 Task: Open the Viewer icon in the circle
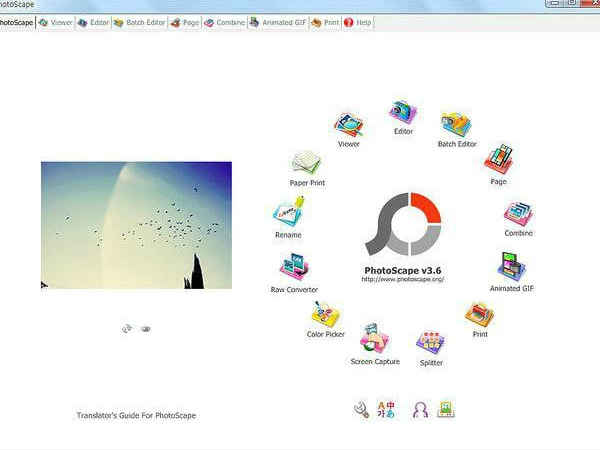348,125
